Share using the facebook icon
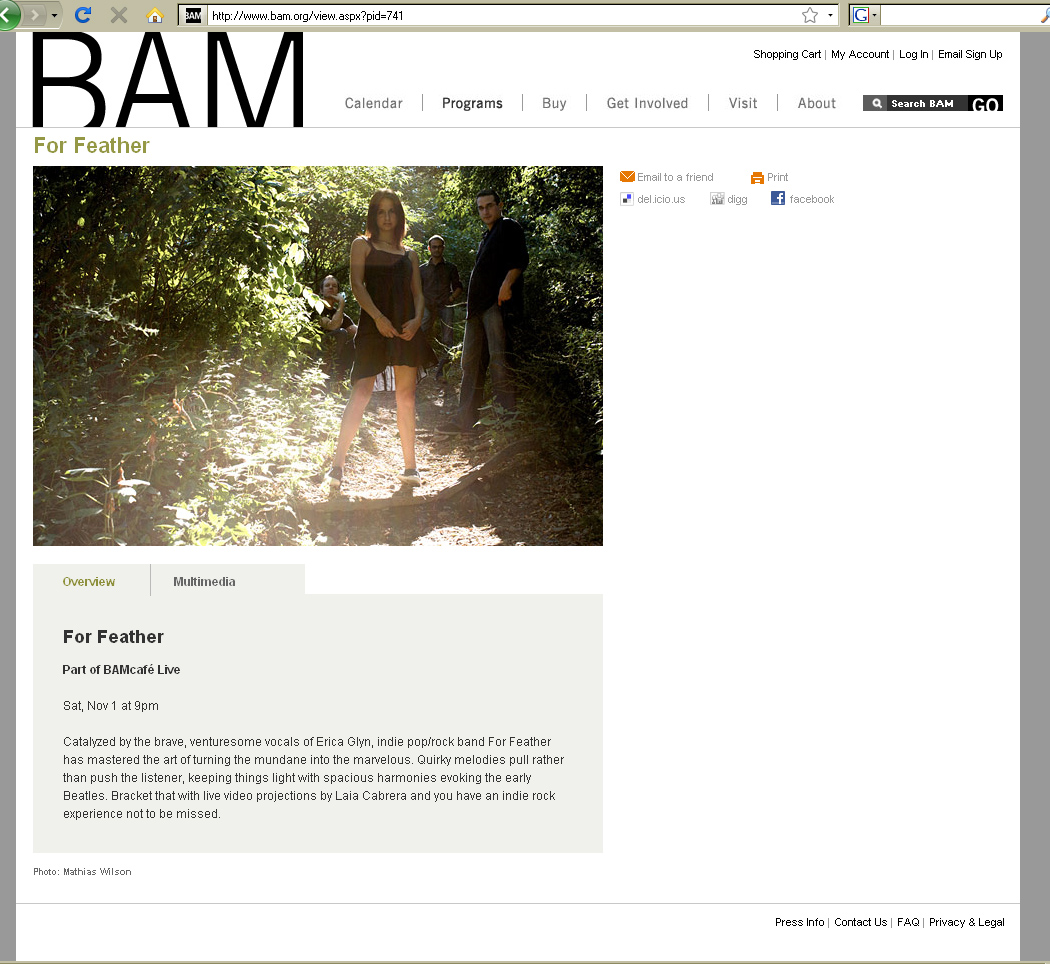 coord(778,198)
